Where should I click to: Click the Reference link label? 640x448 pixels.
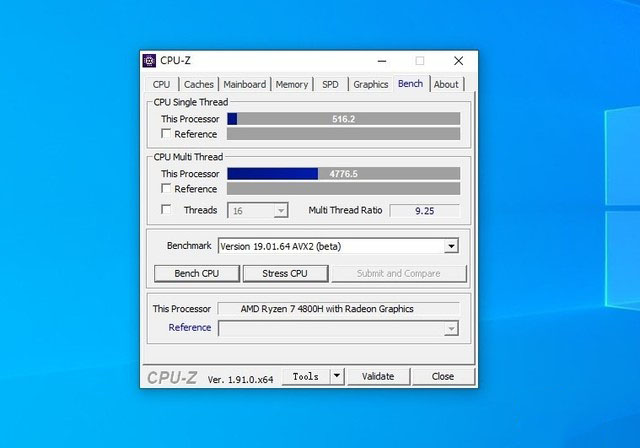[x=190, y=327]
